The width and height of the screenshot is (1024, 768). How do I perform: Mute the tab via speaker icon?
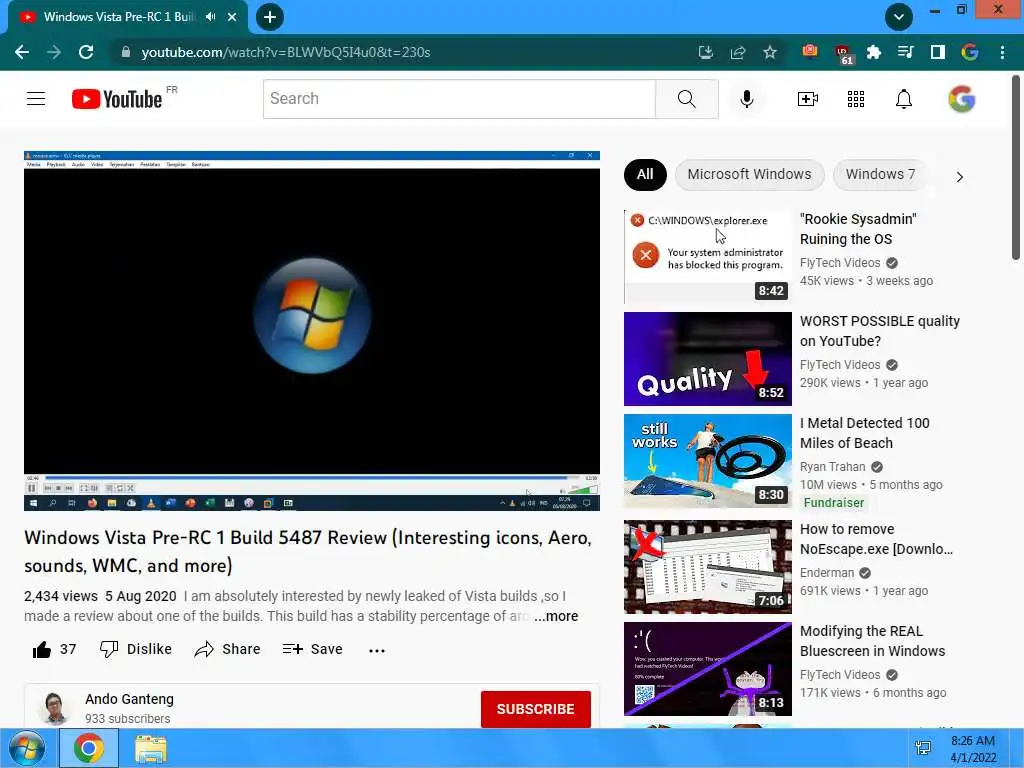pos(210,17)
